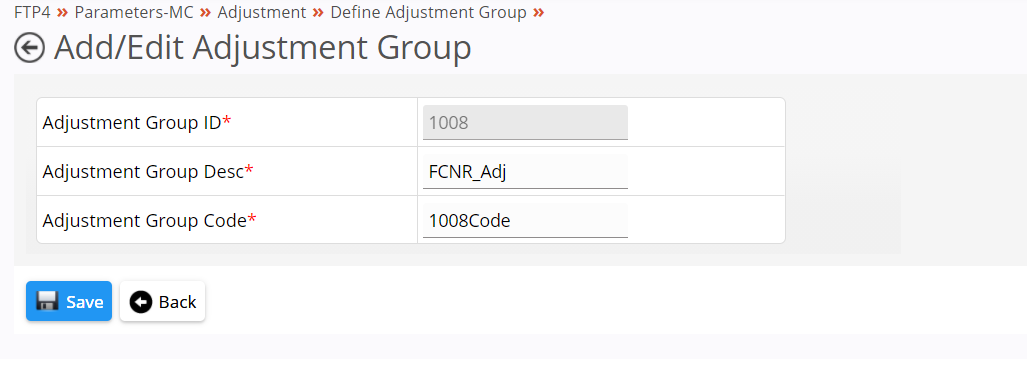Image resolution: width=1027 pixels, height=373 pixels.
Task: Navigate to Define Adjustment Group breadcrumb
Action: point(428,12)
